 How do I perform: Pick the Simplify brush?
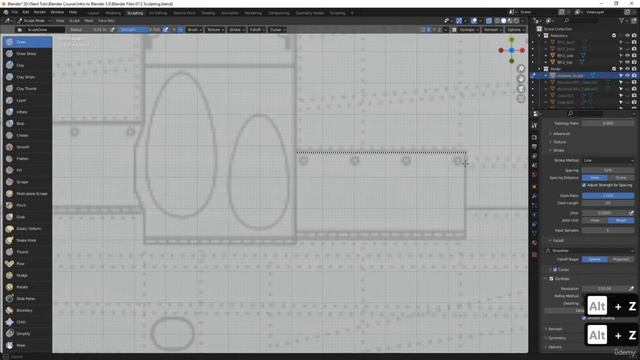pyautogui.click(x=27, y=333)
